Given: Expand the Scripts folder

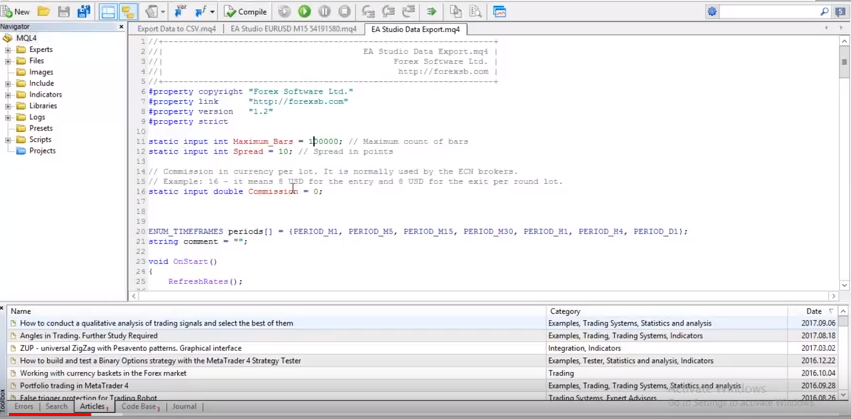Looking at the screenshot, I should click(x=8, y=139).
